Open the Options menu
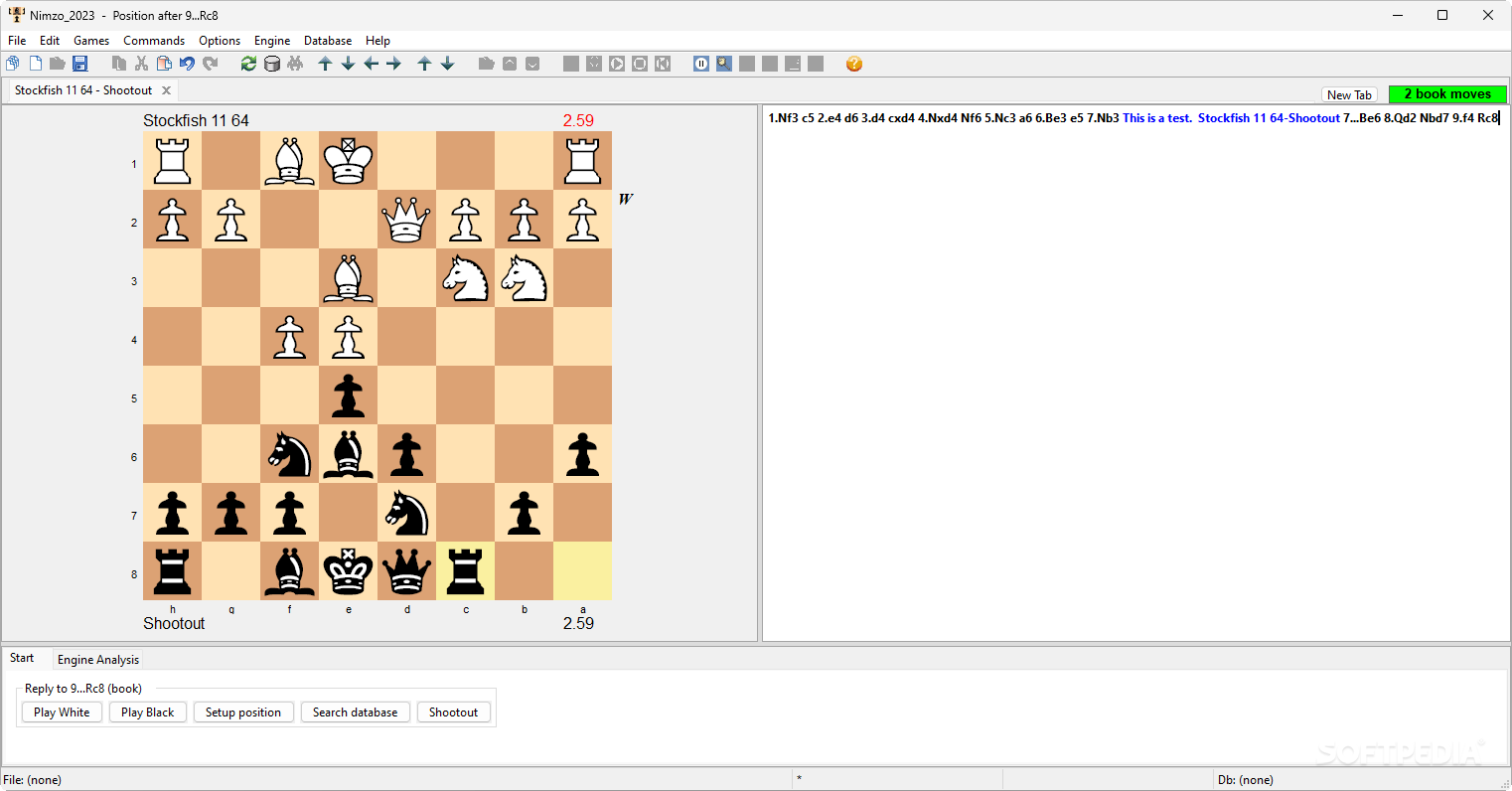 (x=220, y=41)
